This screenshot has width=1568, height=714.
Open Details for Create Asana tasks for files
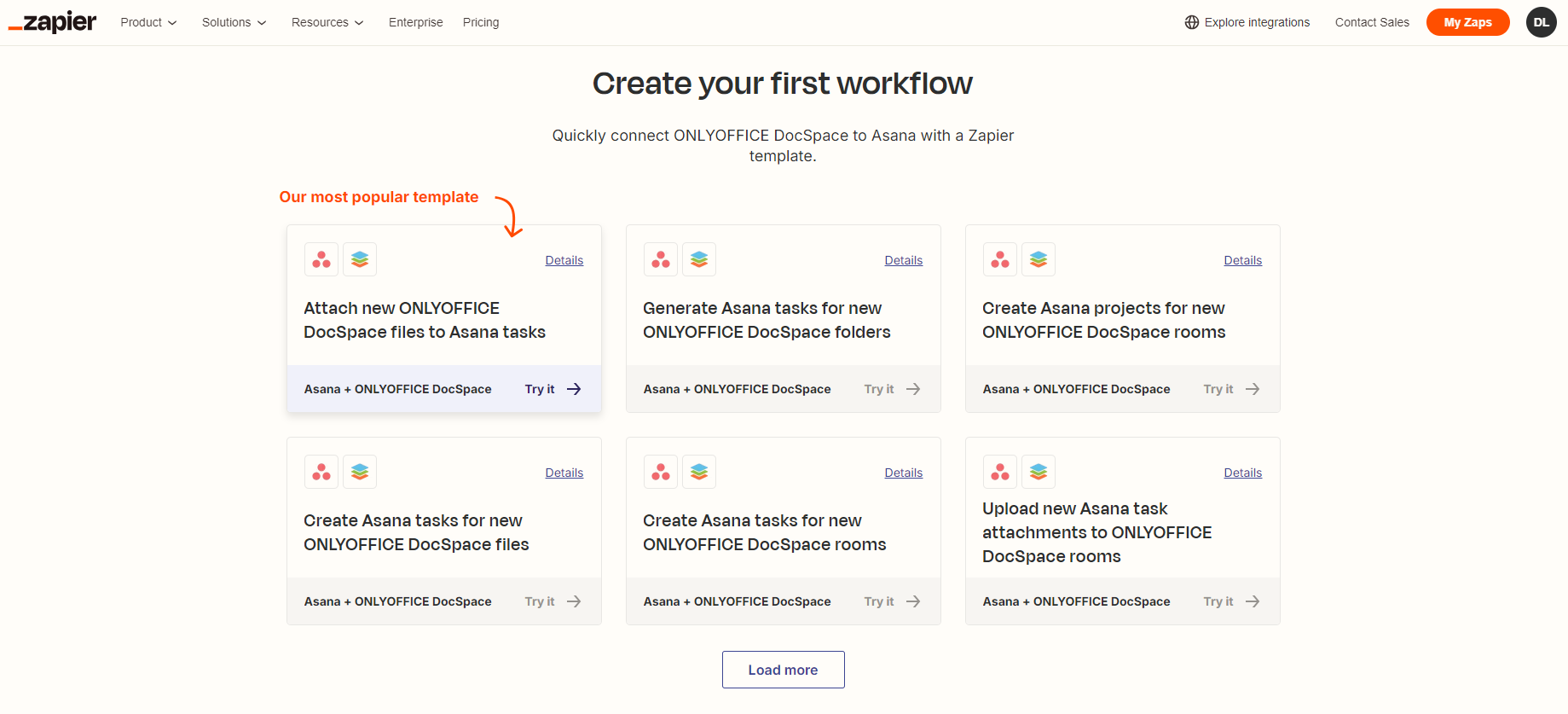[x=564, y=473]
